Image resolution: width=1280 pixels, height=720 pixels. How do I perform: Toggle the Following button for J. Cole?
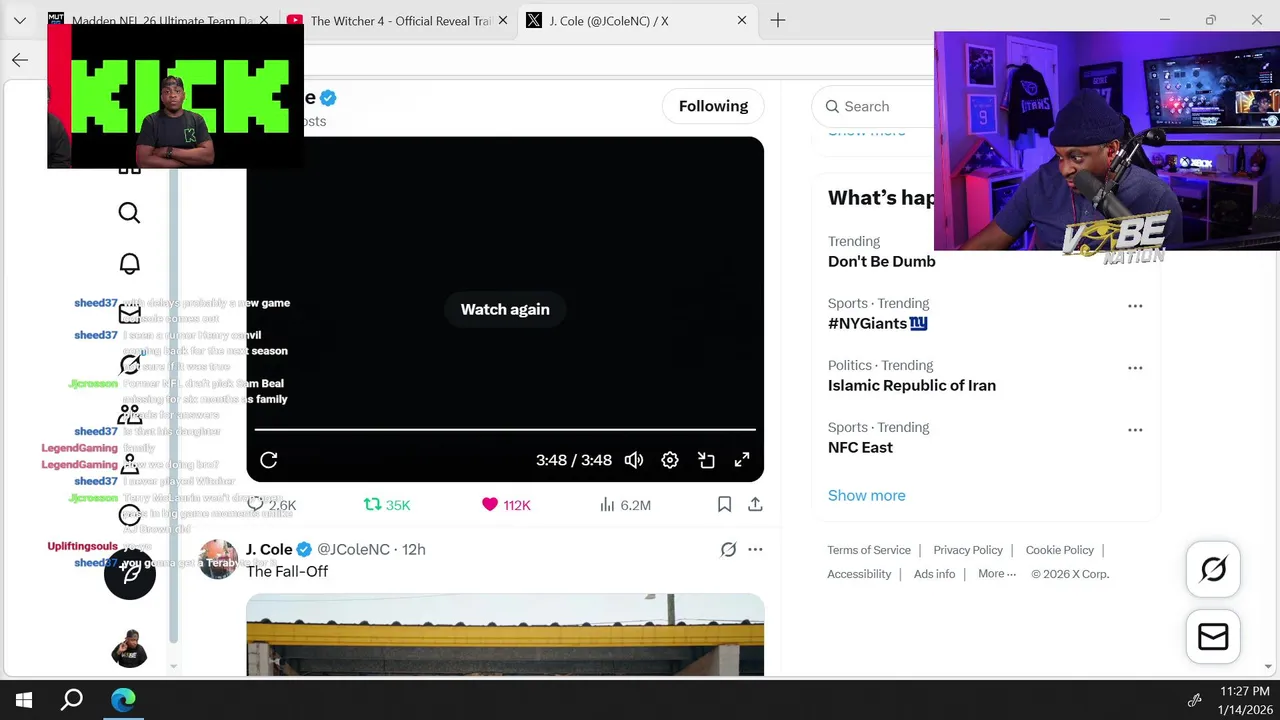[x=713, y=106]
